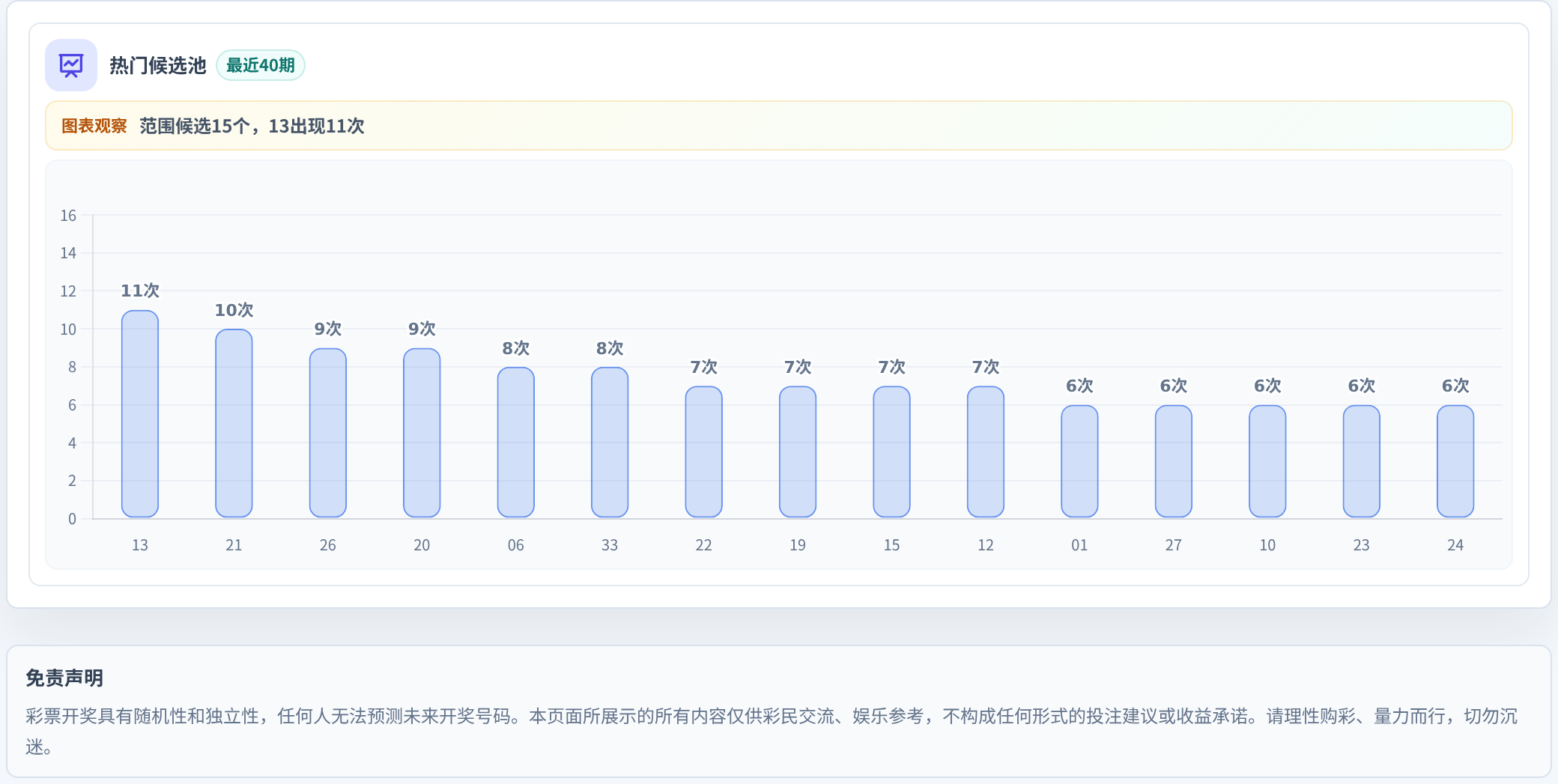Click y-axis tick label 14
This screenshot has width=1558, height=784.
pyautogui.click(x=68, y=253)
